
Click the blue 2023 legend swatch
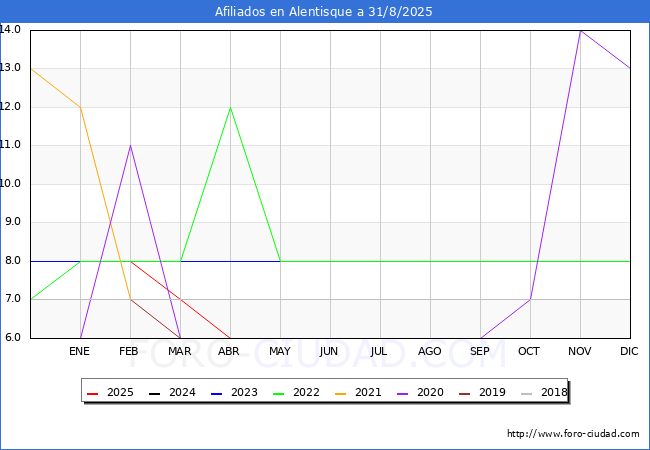point(216,393)
